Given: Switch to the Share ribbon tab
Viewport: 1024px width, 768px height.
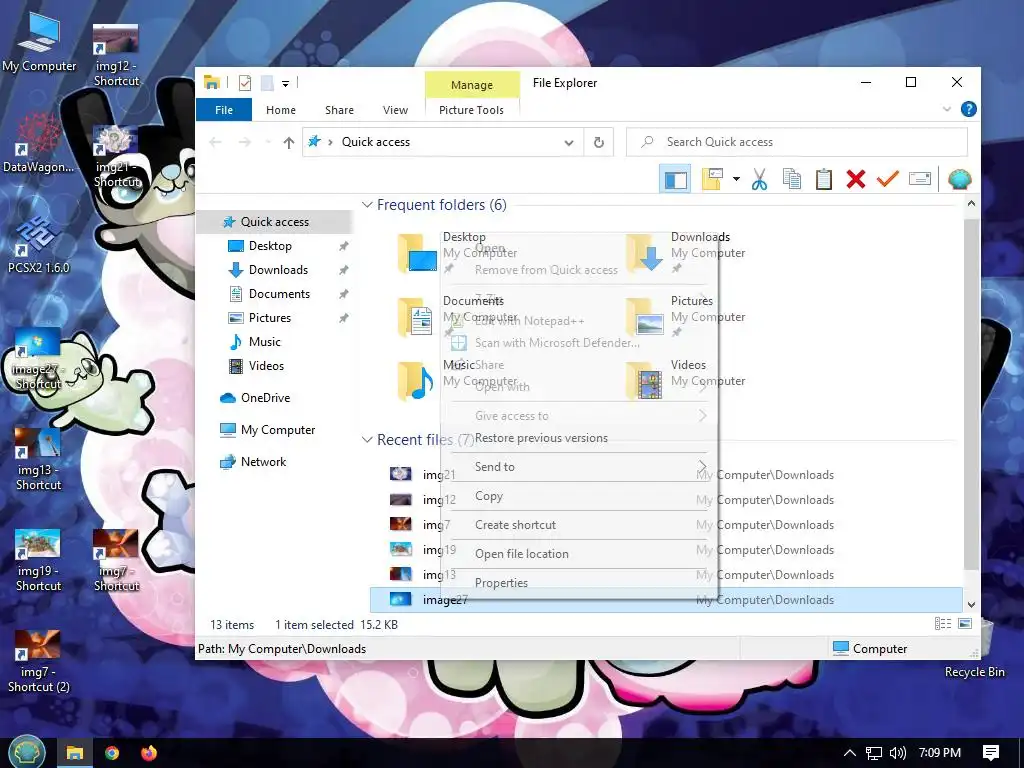Looking at the screenshot, I should pos(340,110).
